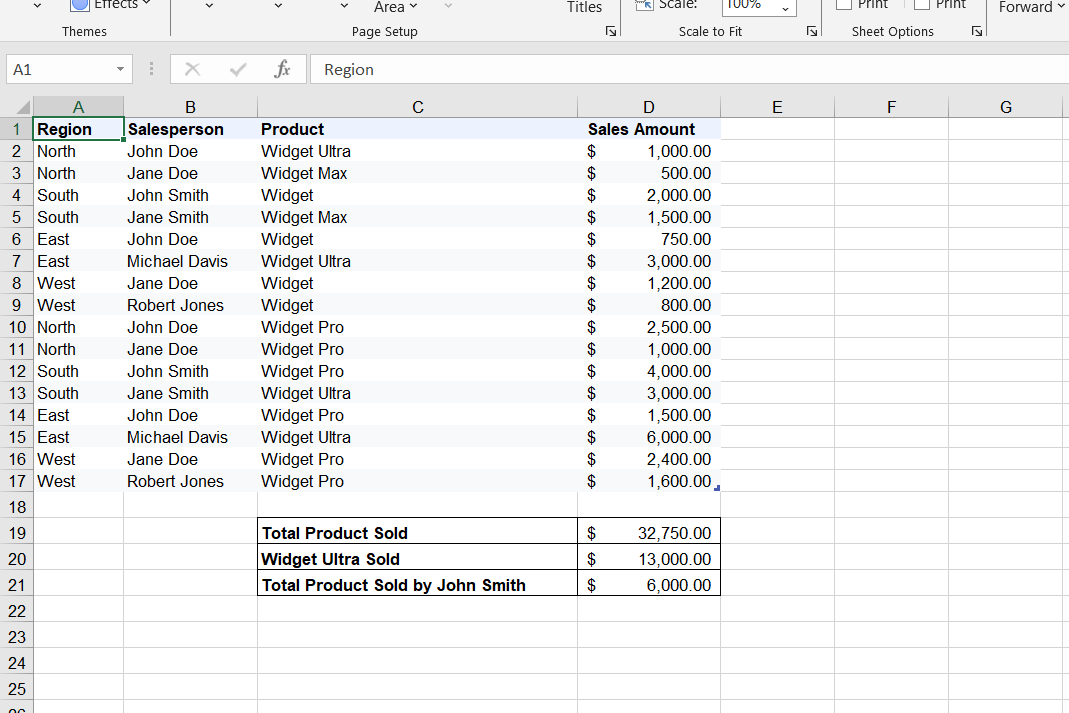The height and width of the screenshot is (713, 1069).
Task: Click the Cancel X icon in formula bar
Action: pos(192,69)
